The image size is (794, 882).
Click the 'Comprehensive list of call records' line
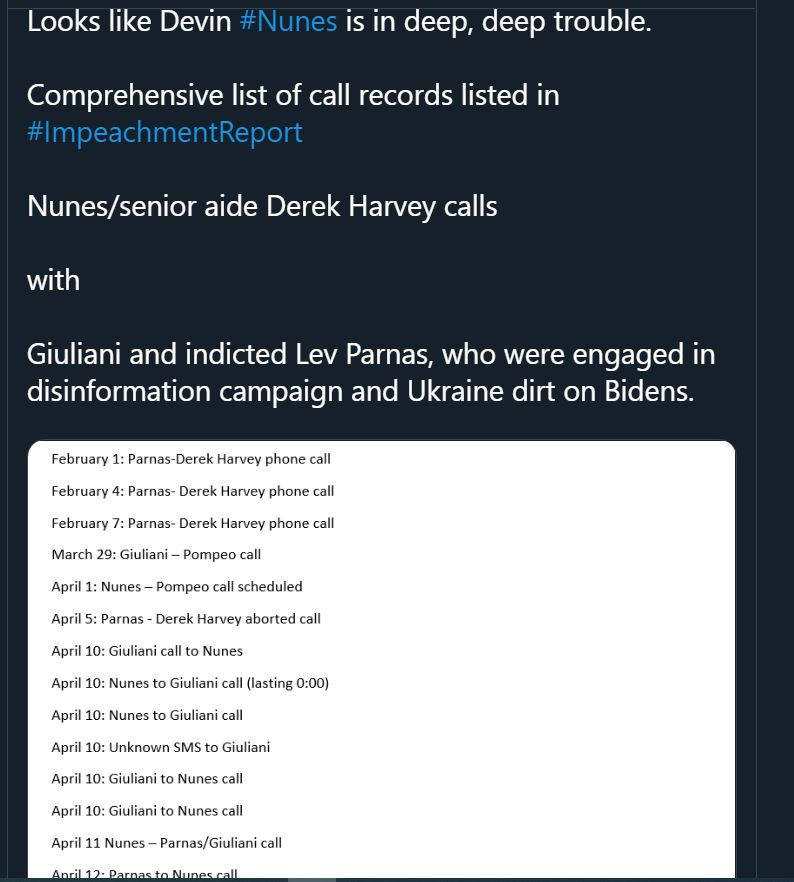(293, 95)
